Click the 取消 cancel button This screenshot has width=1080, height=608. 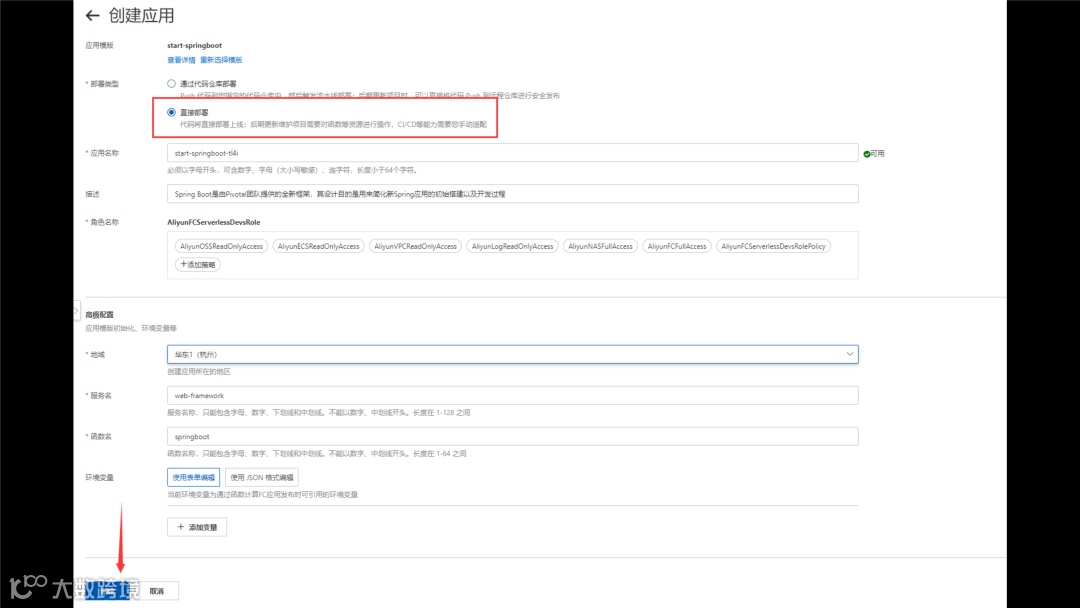(157, 591)
